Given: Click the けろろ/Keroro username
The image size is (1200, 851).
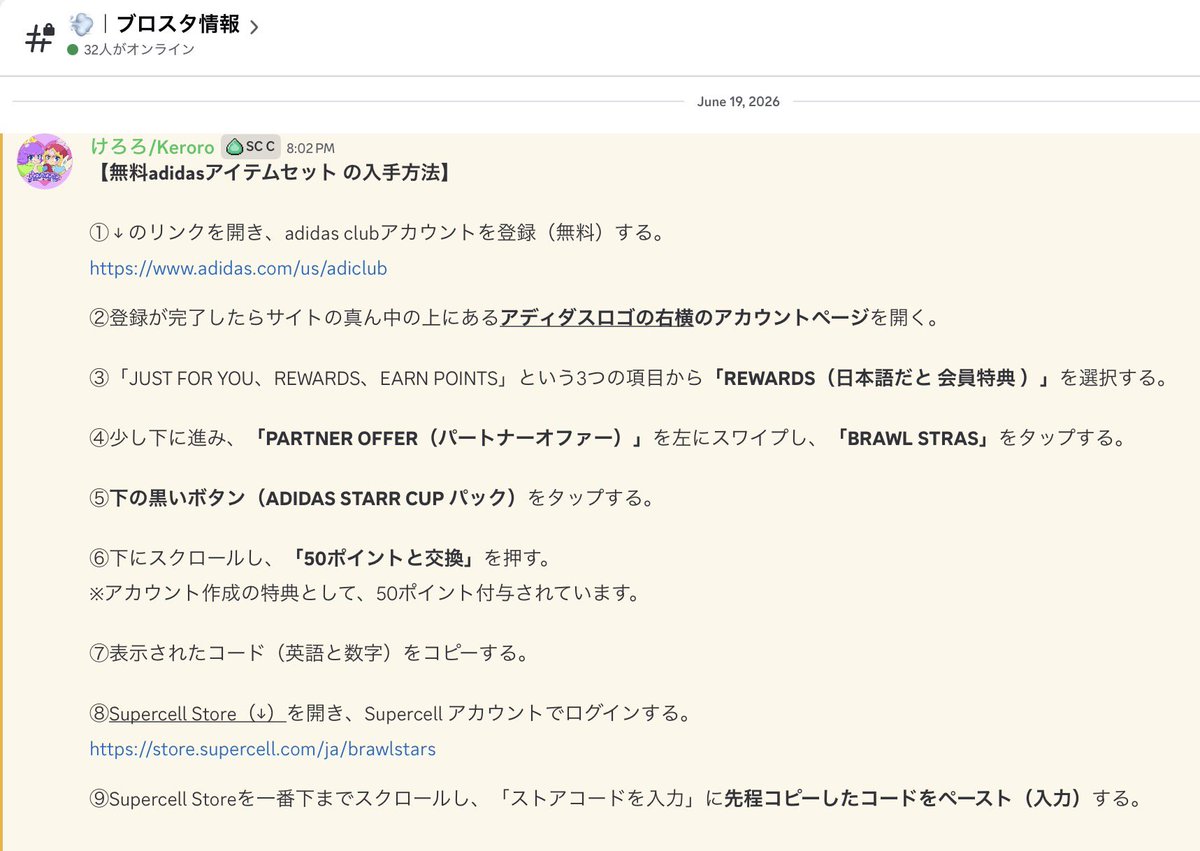Looking at the screenshot, I should [152, 147].
